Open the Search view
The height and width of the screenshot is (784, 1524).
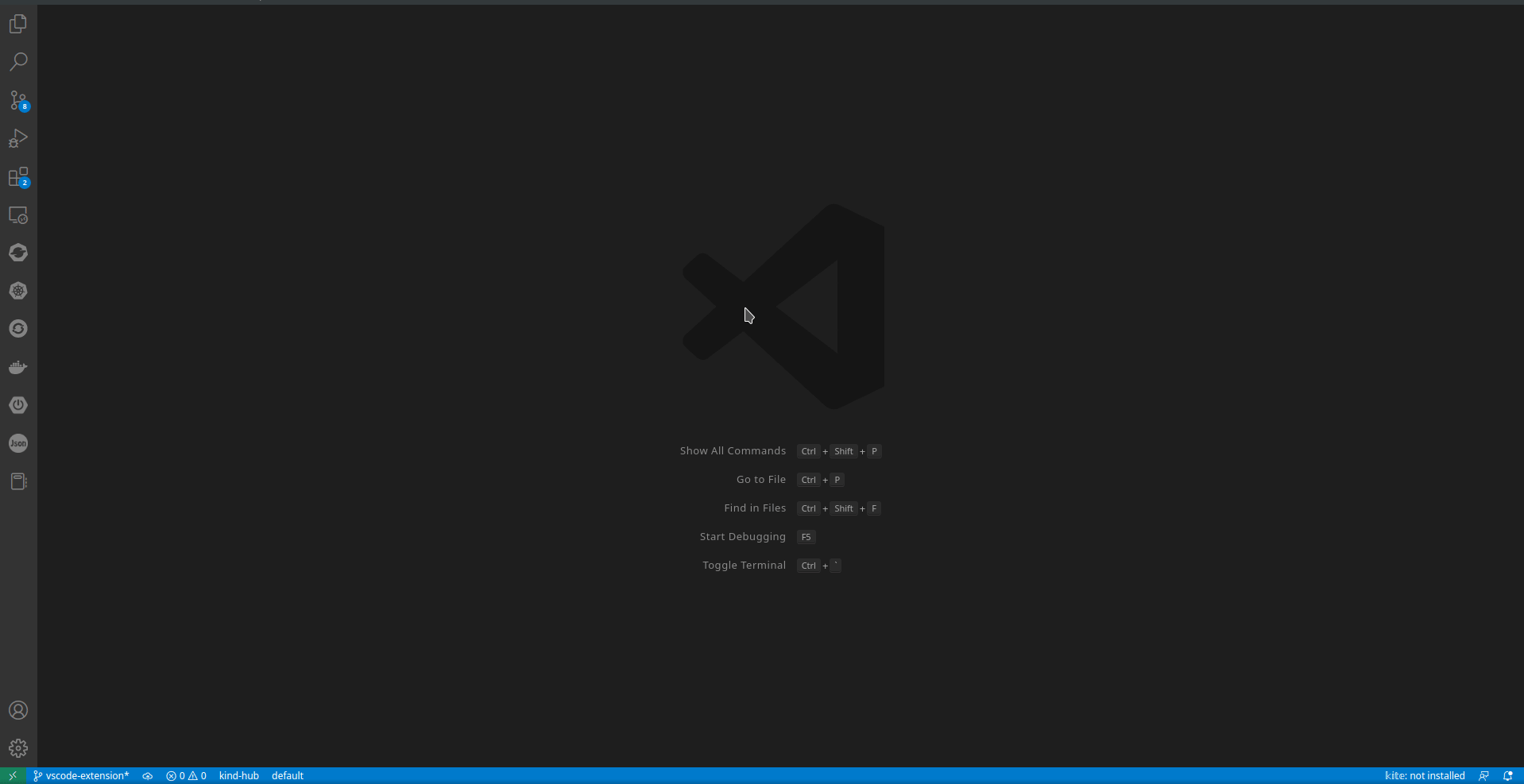[x=18, y=62]
